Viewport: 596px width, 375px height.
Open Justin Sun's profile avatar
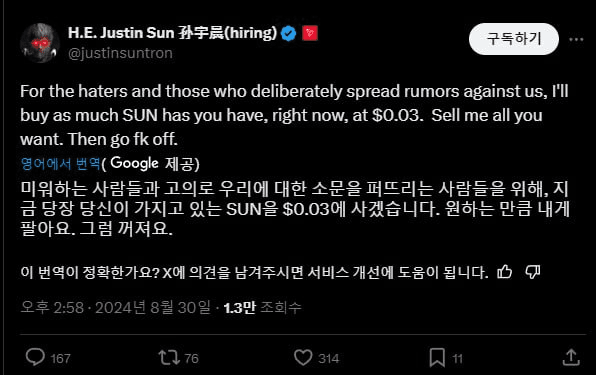[40, 43]
